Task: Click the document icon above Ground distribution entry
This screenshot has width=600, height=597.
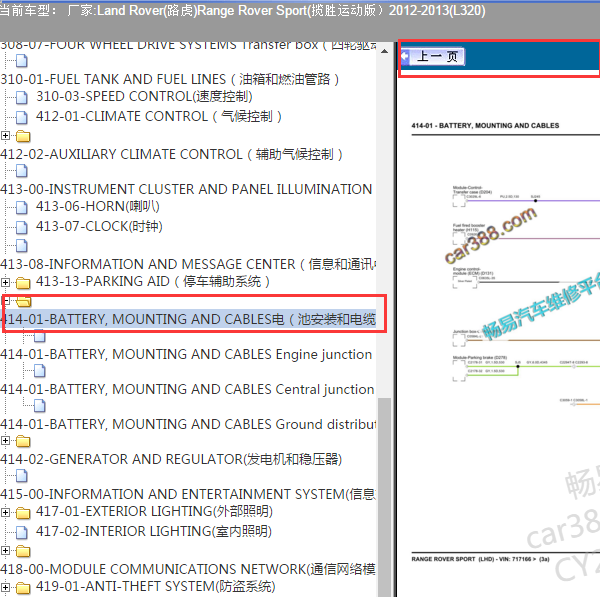Action: point(39,406)
